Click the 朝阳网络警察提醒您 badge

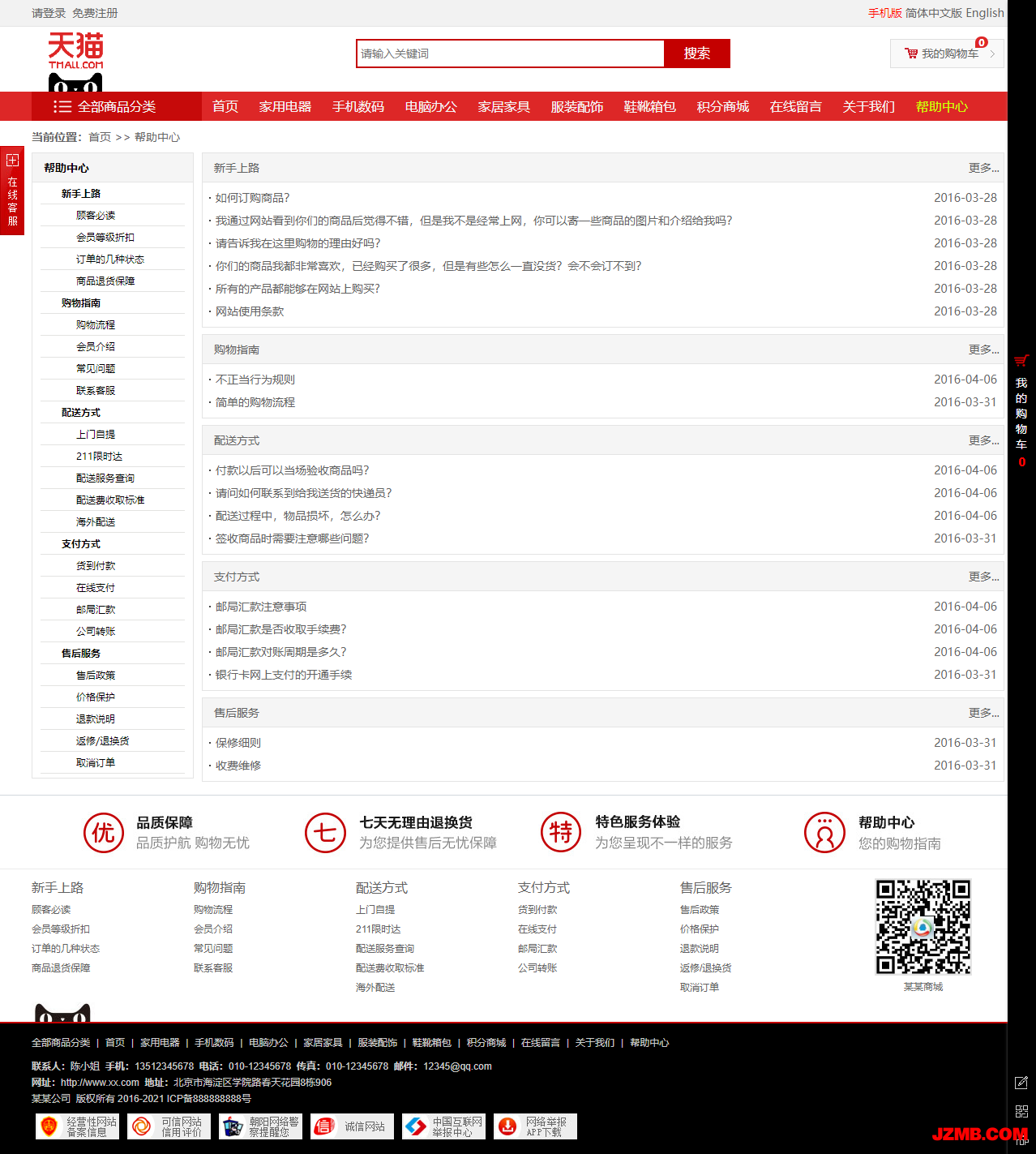[261, 1126]
